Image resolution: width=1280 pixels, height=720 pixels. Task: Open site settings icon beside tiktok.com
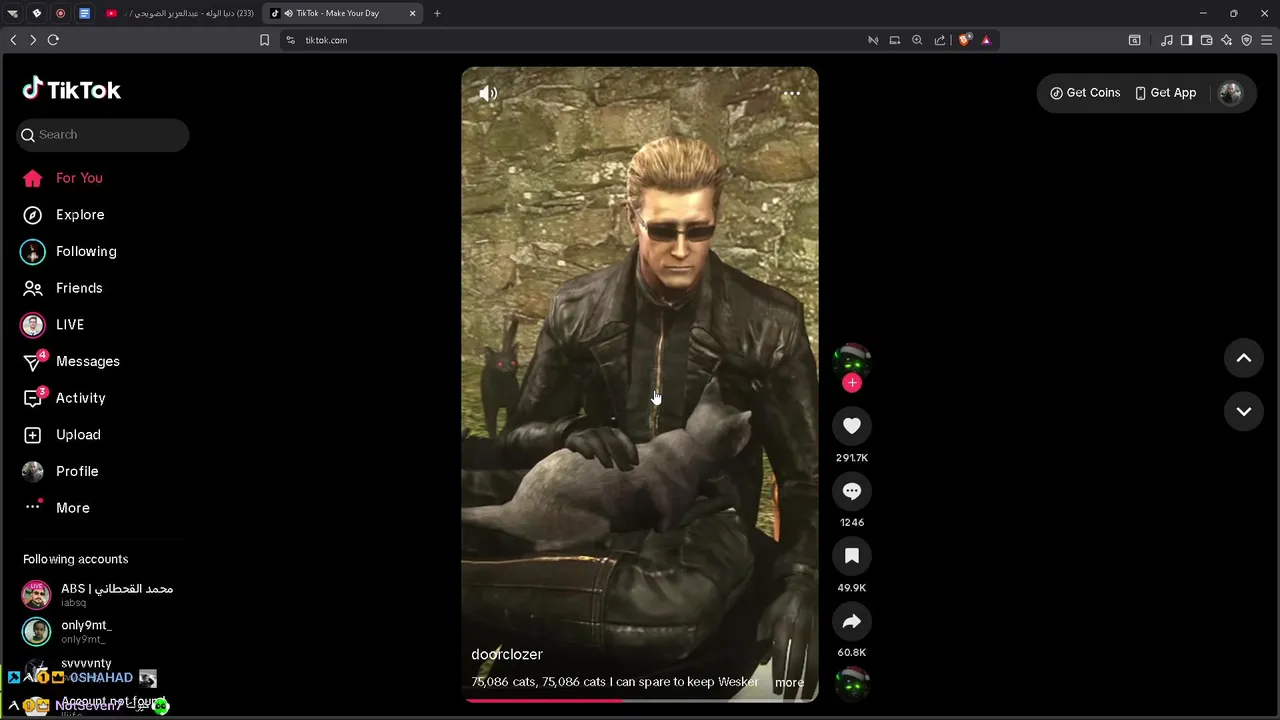click(x=290, y=40)
